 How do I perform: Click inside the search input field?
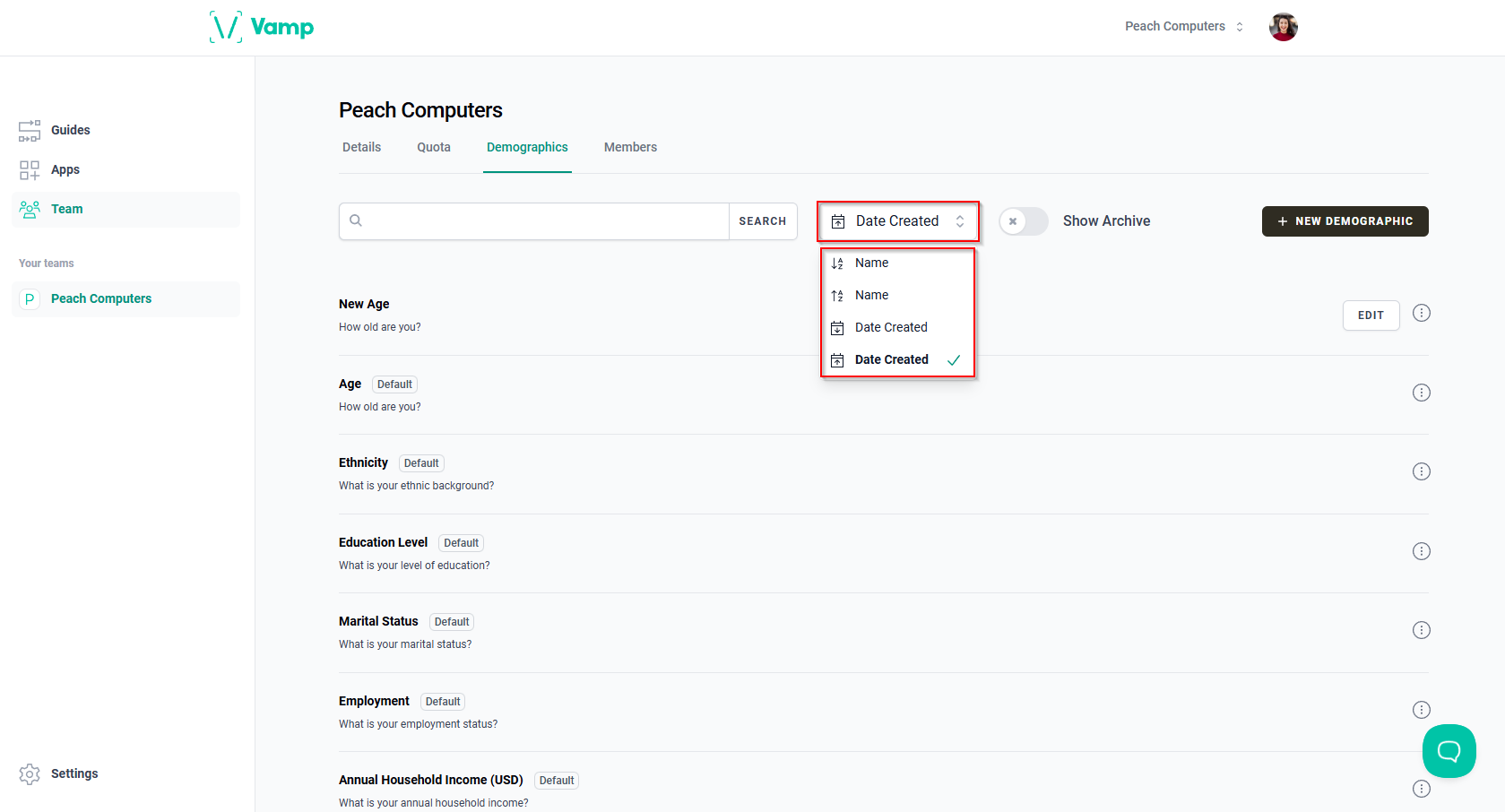538,220
